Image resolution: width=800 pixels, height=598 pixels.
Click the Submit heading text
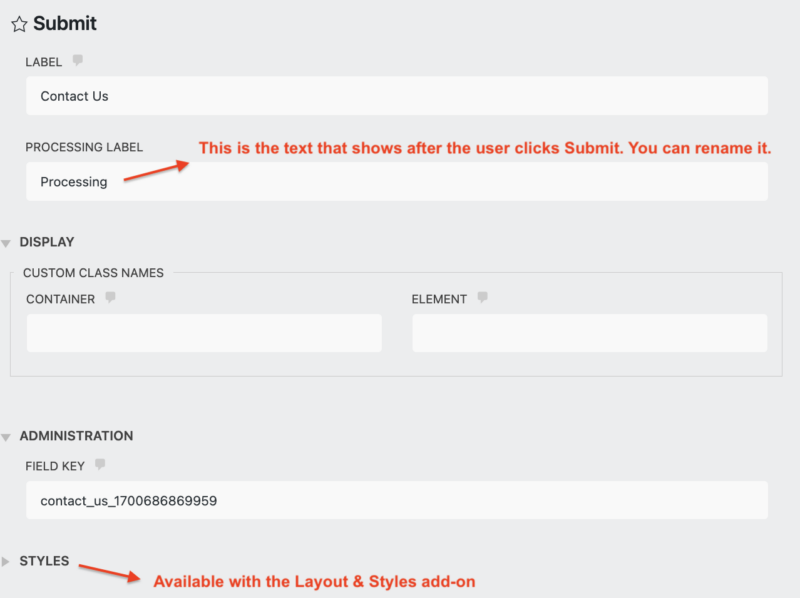coord(67,23)
